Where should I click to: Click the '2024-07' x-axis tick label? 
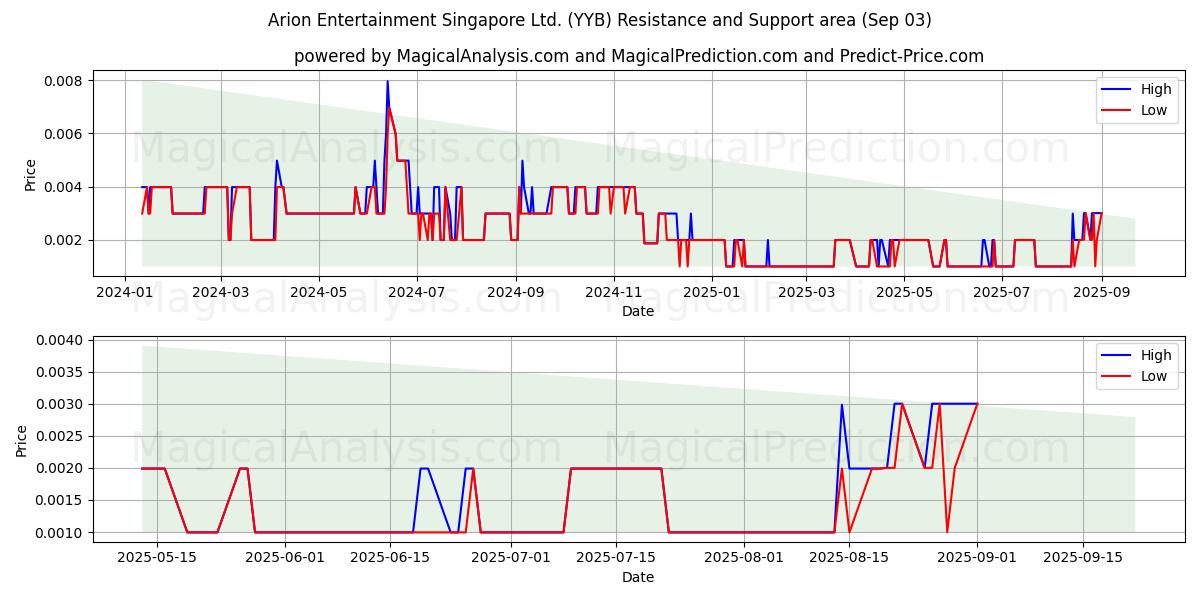(416, 292)
